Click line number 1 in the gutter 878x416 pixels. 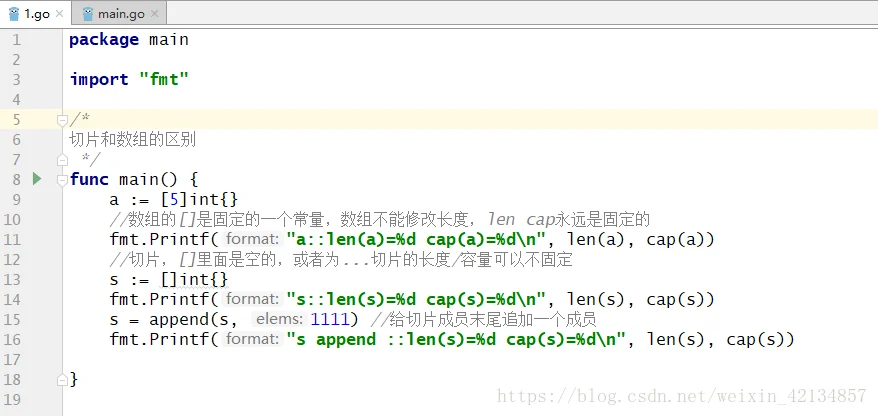click(x=16, y=40)
